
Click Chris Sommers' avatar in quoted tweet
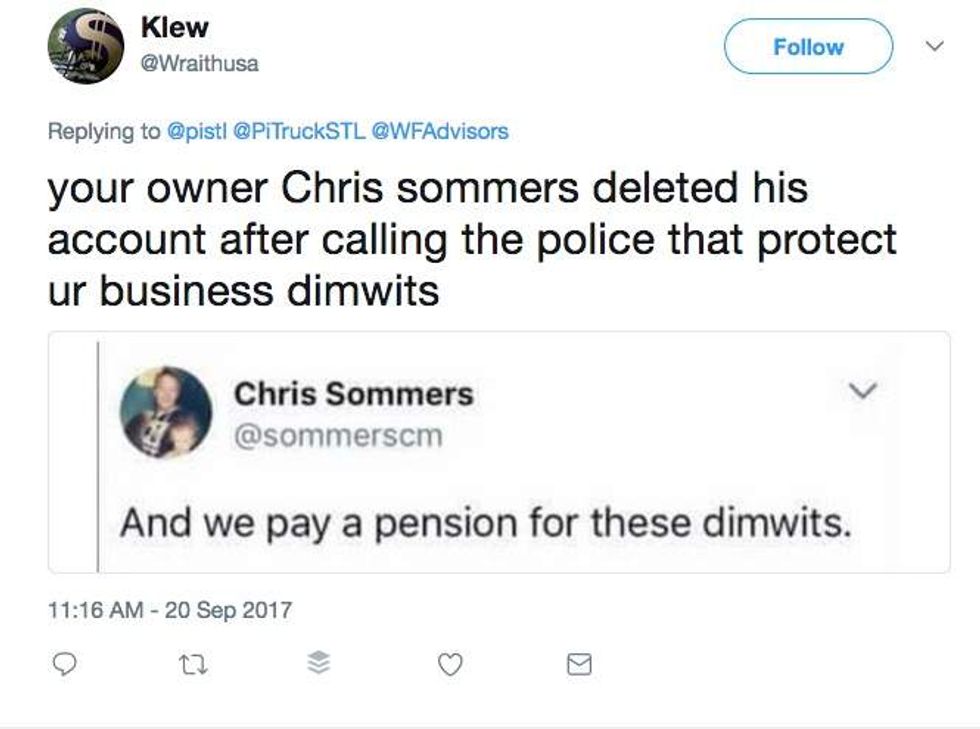point(165,411)
